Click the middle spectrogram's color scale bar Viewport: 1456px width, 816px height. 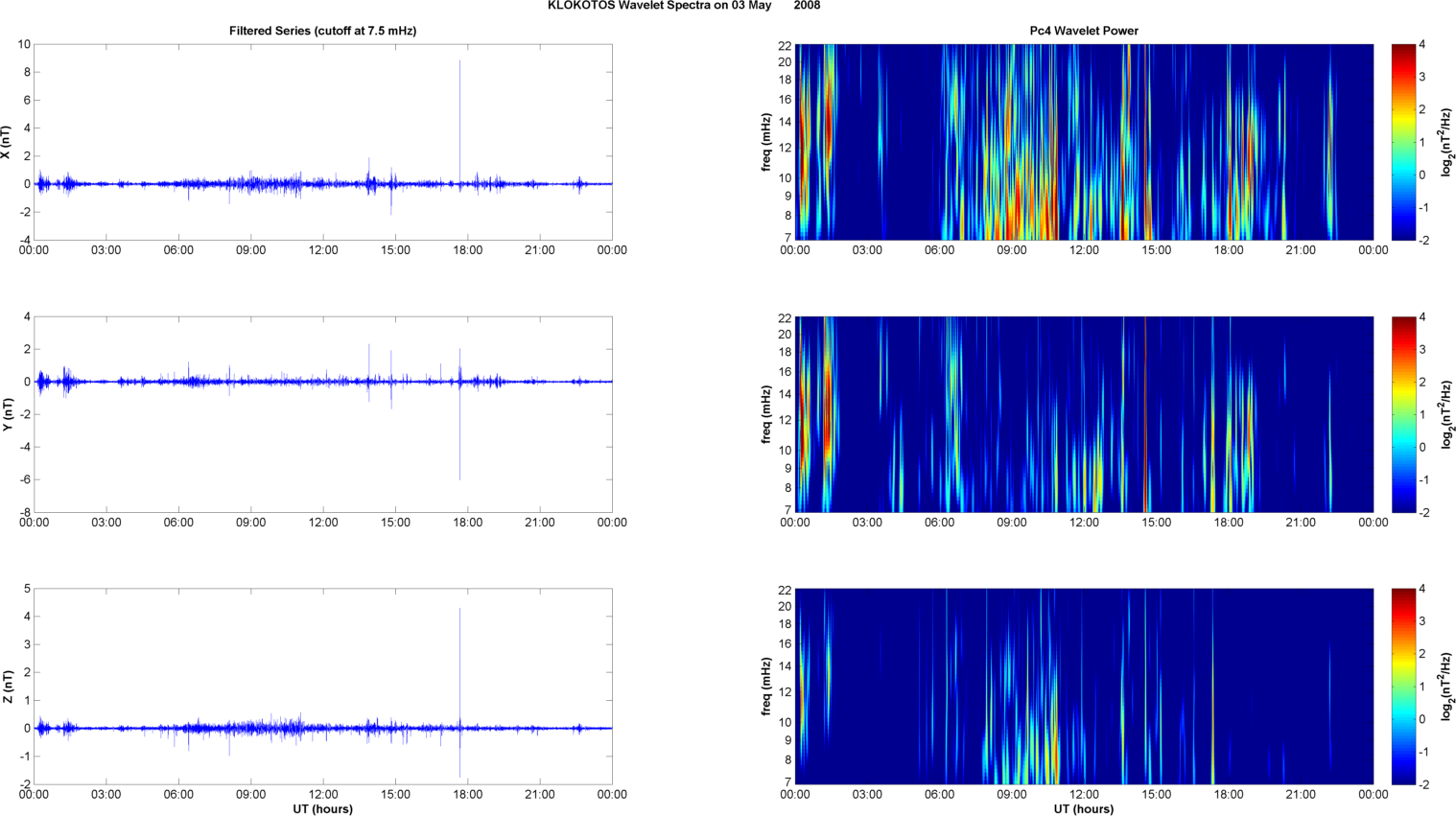(x=1403, y=414)
